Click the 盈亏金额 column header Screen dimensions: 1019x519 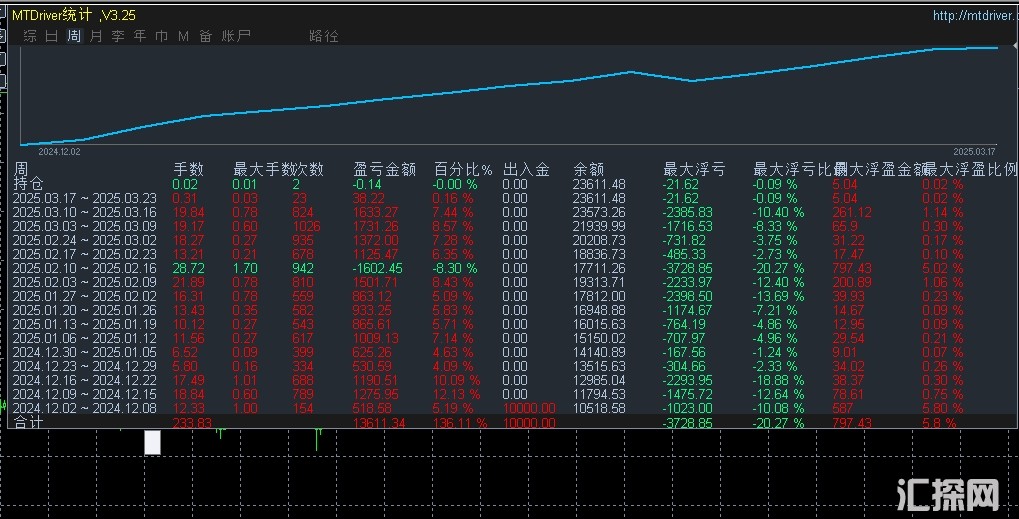pyautogui.click(x=385, y=170)
